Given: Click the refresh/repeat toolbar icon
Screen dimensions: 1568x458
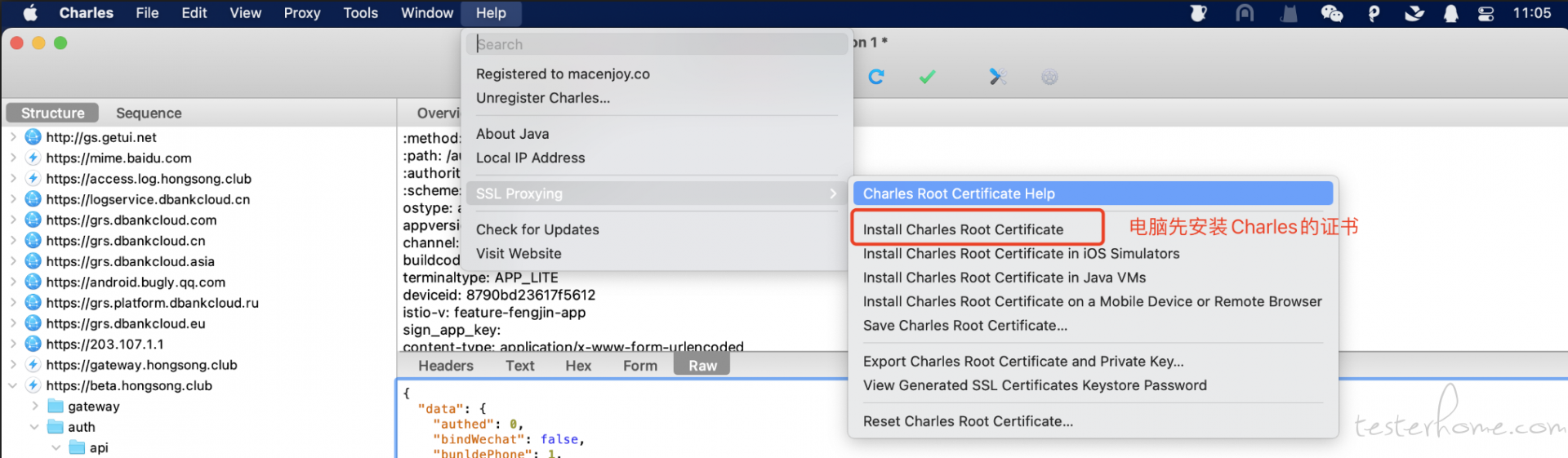Looking at the screenshot, I should [x=876, y=77].
